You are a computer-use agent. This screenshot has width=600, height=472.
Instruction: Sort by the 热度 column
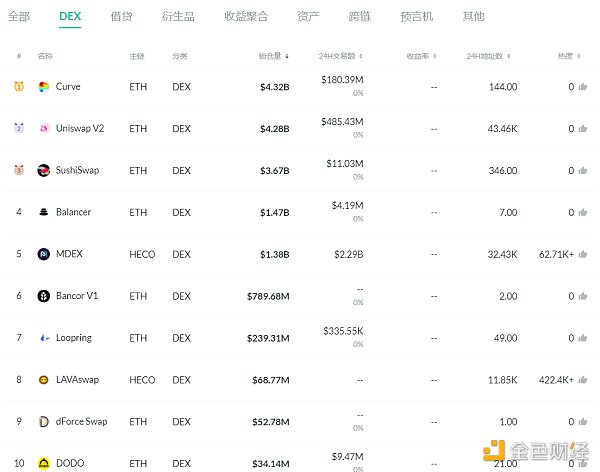click(569, 56)
